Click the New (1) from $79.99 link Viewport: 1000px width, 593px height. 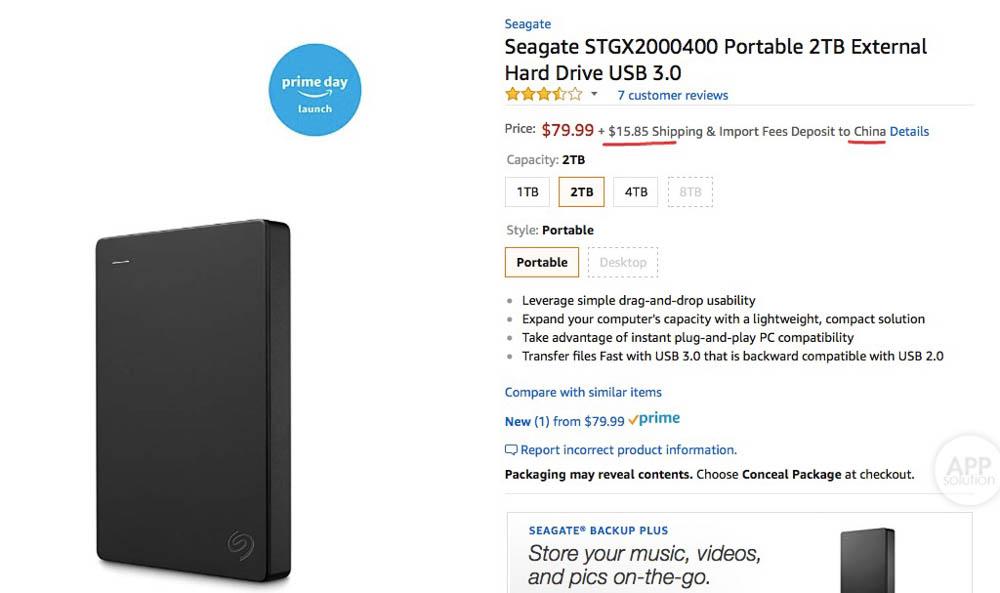coord(564,421)
